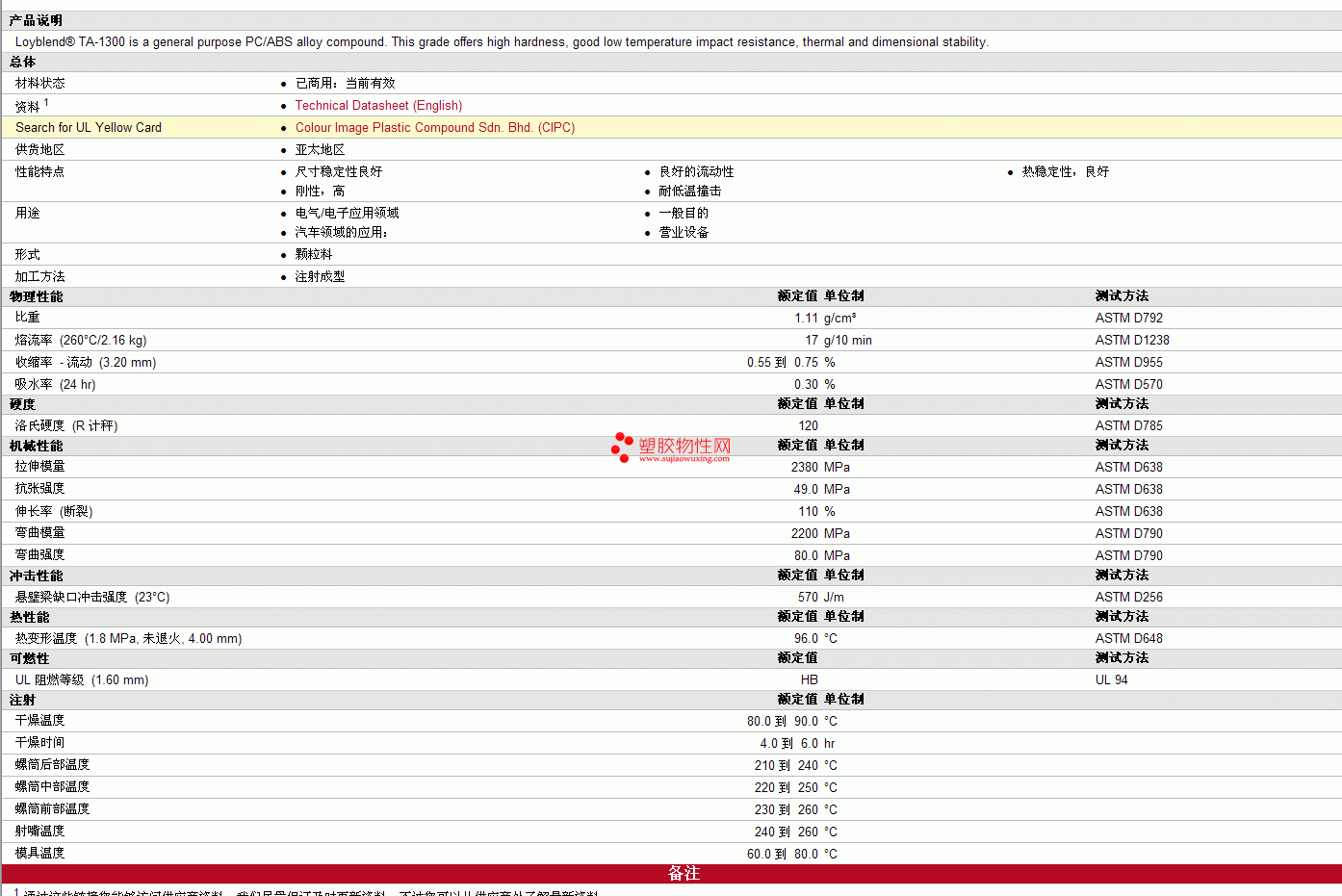Click the '比重' property label

tap(28, 318)
